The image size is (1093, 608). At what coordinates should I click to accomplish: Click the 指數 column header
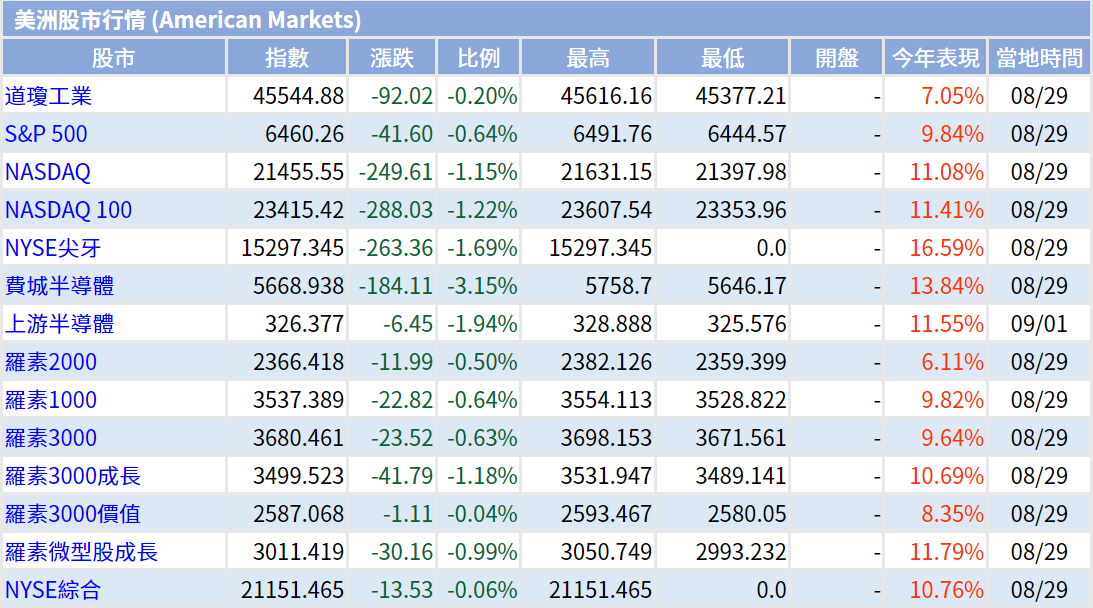tap(287, 58)
